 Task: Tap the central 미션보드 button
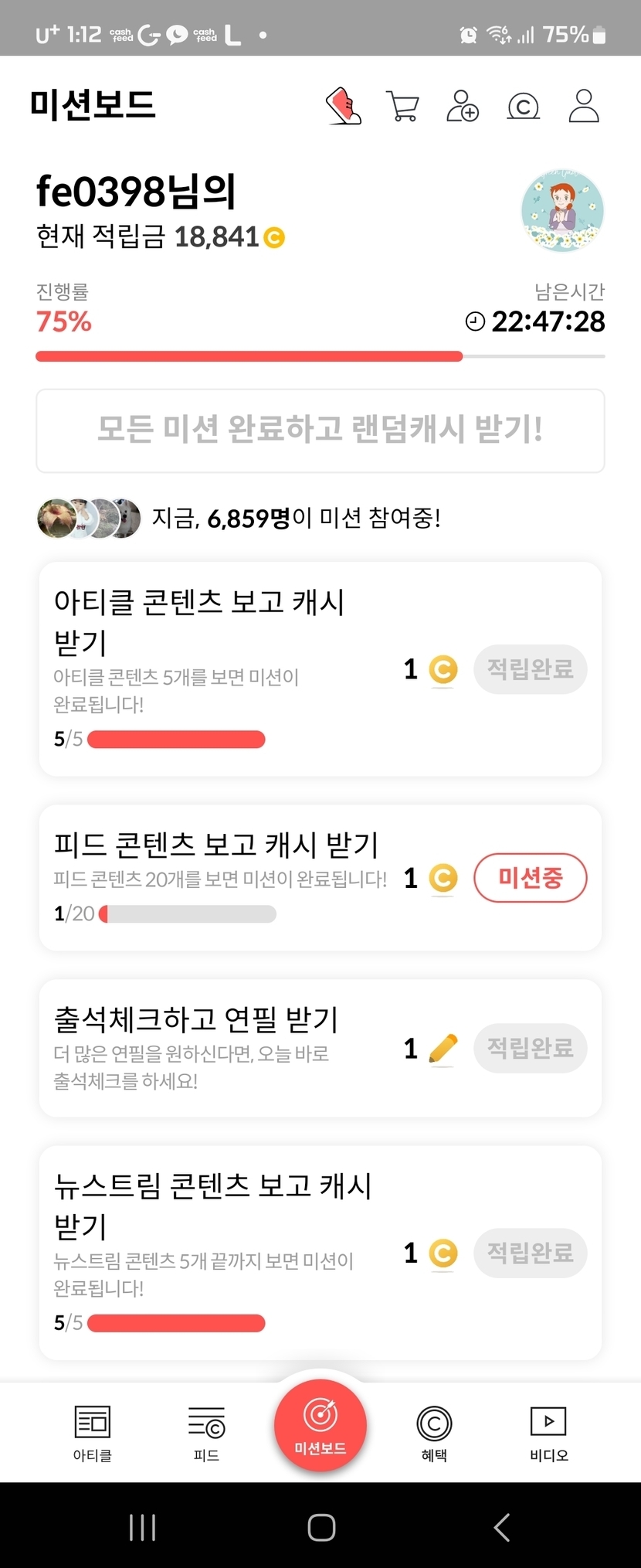pyautogui.click(x=320, y=1425)
